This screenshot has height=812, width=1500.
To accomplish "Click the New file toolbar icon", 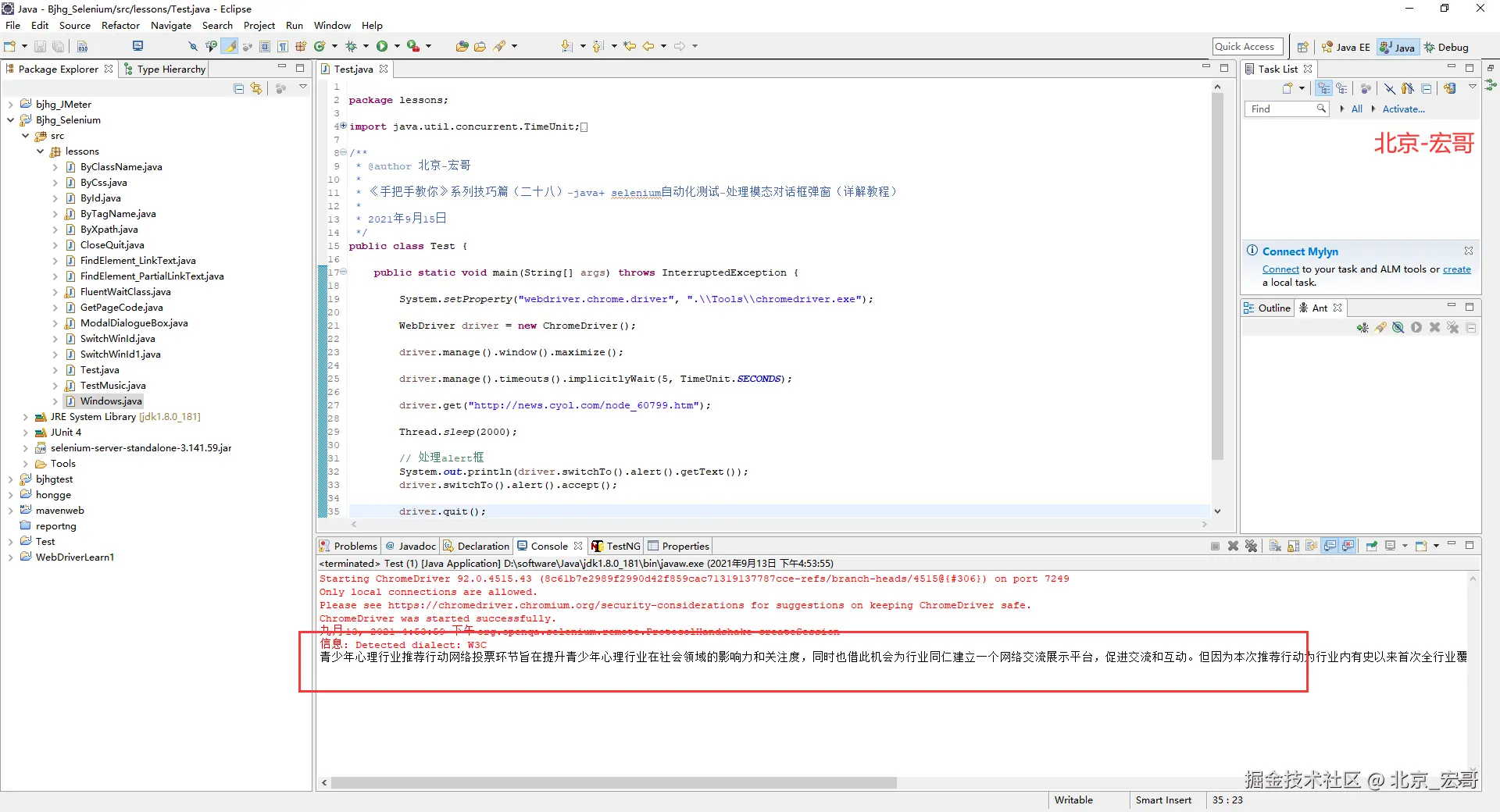I will pos(10,47).
